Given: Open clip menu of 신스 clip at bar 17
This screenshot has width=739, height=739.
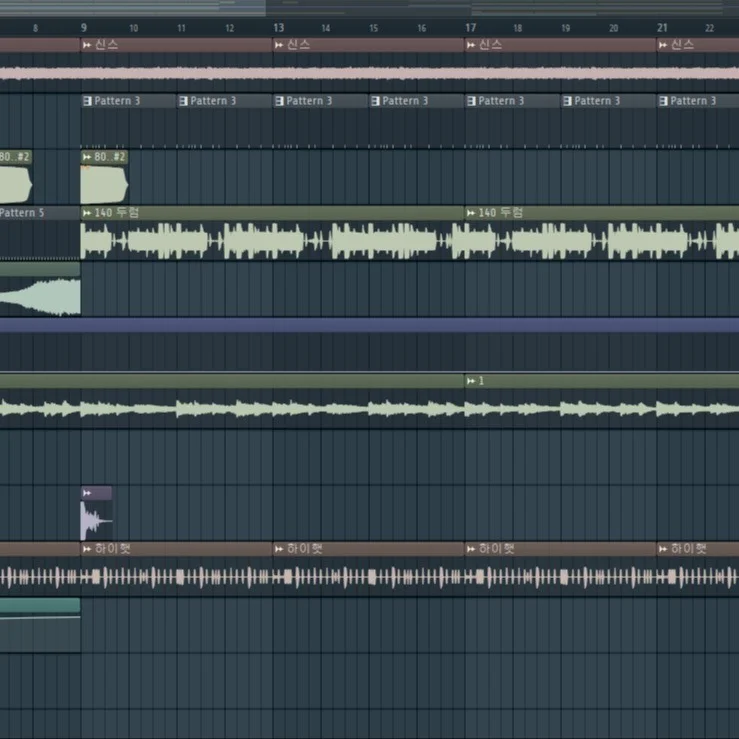Looking at the screenshot, I should (x=471, y=45).
